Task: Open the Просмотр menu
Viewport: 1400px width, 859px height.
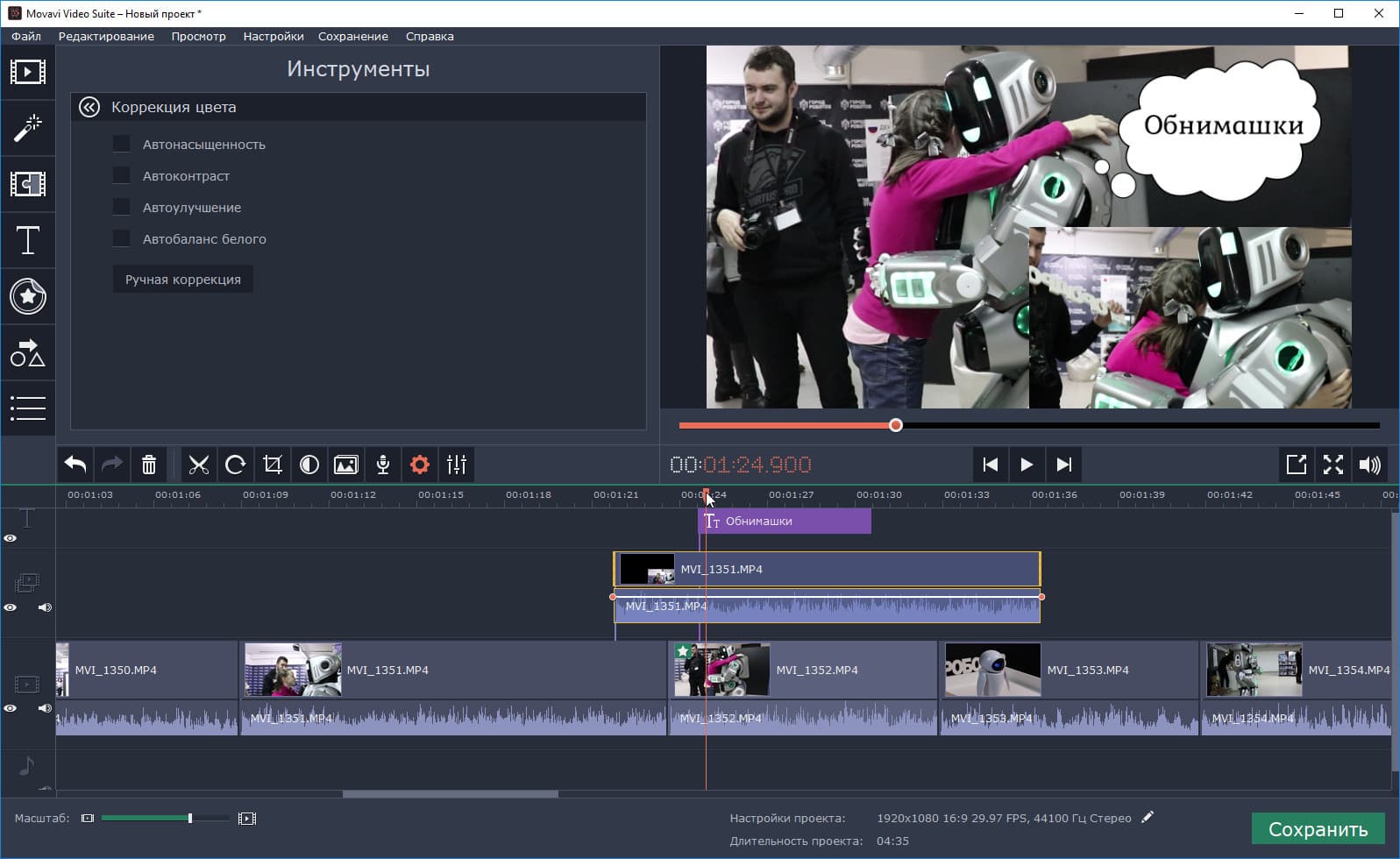Action: coord(199,36)
